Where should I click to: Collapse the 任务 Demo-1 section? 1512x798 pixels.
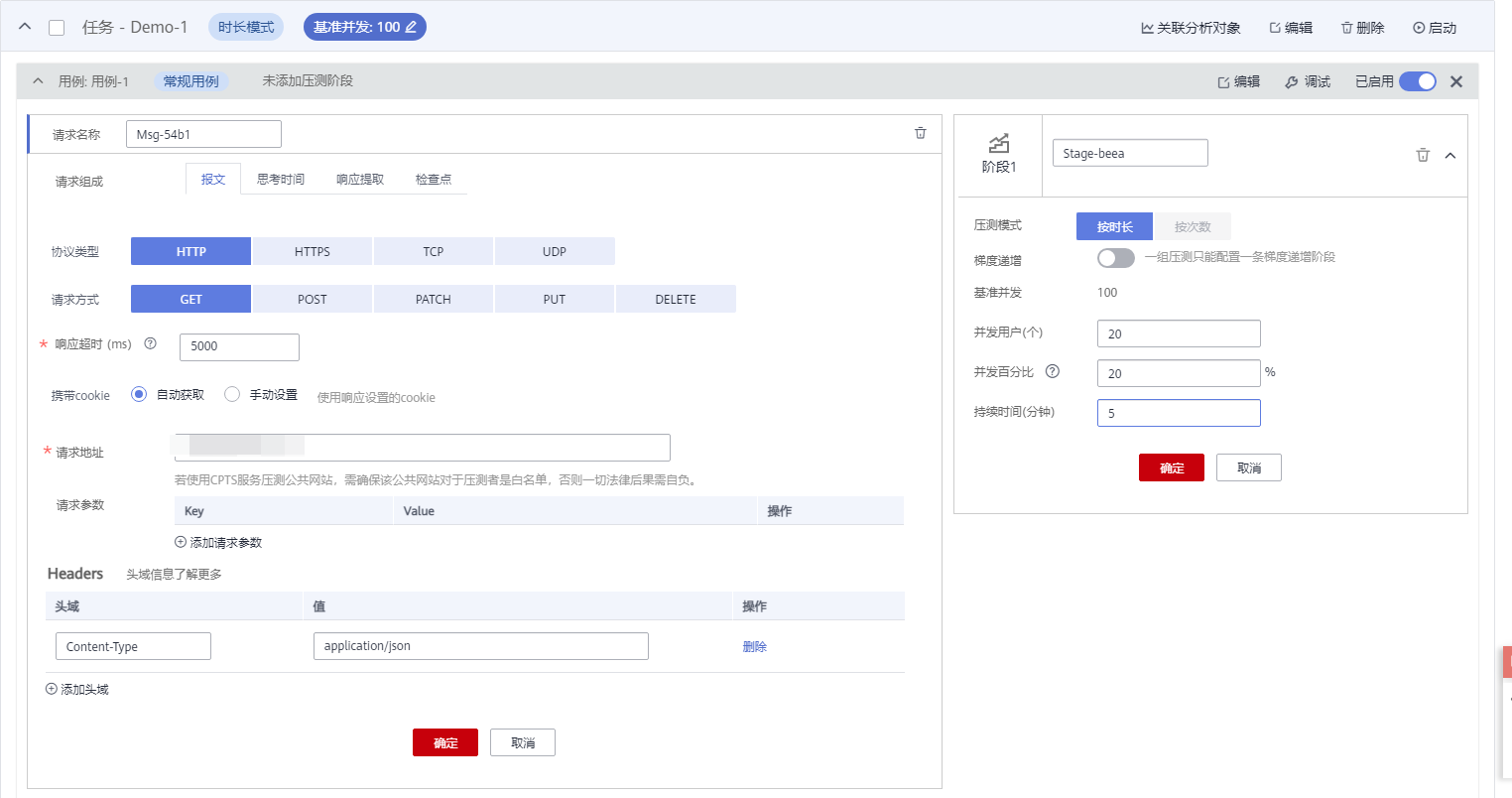pyautogui.click(x=26, y=27)
